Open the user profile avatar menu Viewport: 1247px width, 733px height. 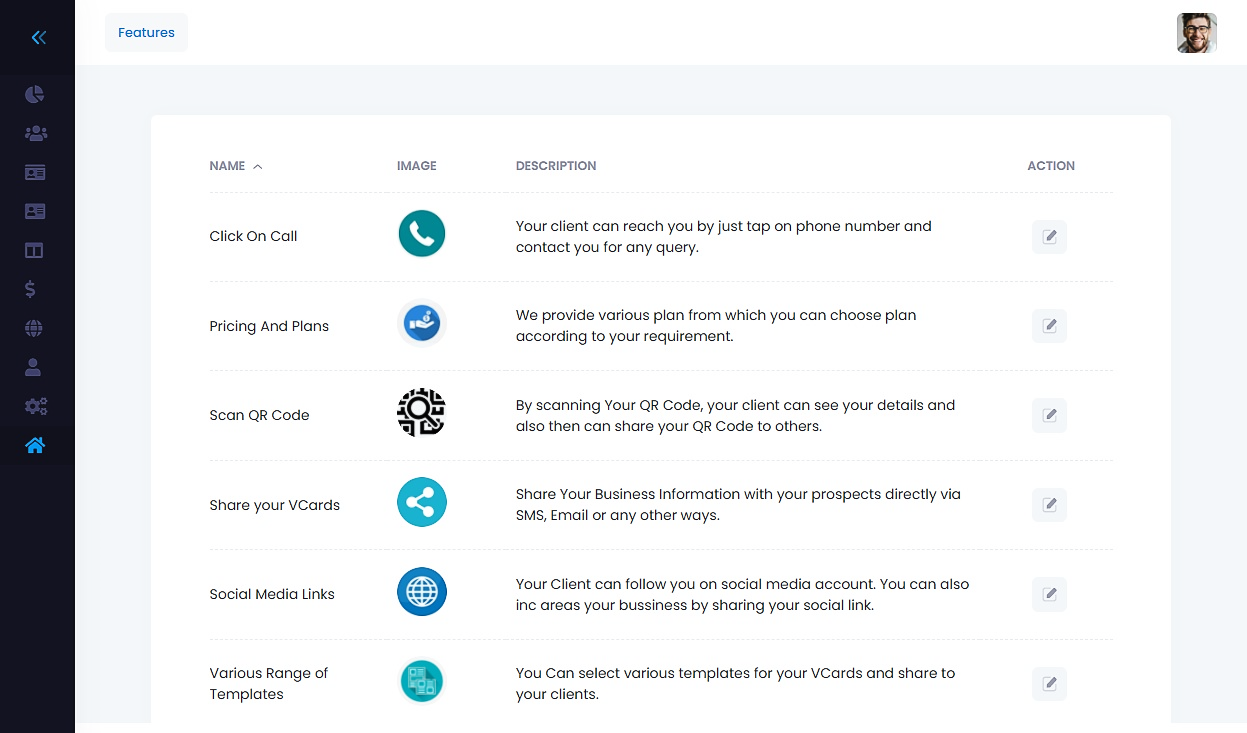coord(1197,33)
